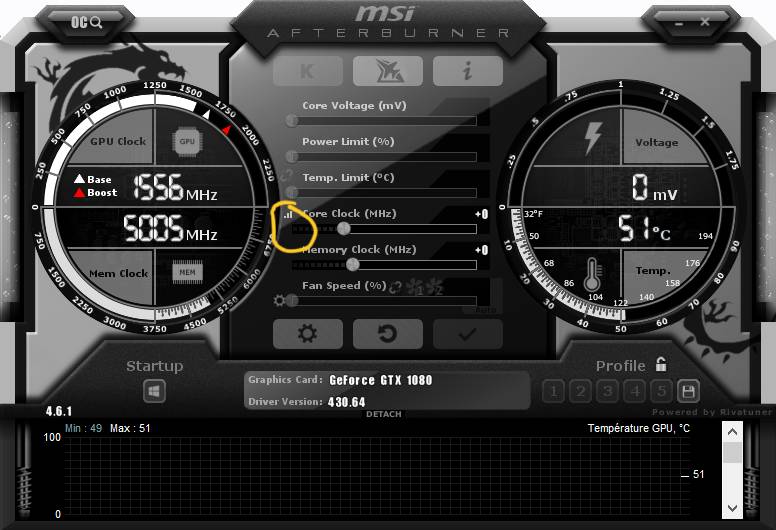Click the Kombustor K button

(307, 71)
